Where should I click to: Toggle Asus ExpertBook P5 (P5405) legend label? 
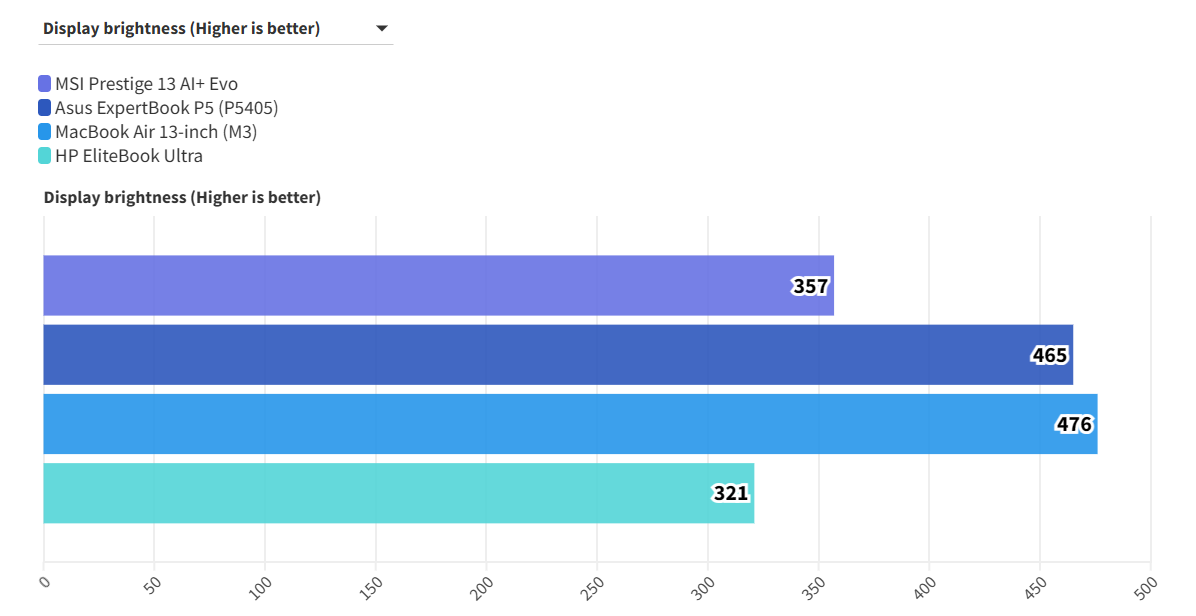pyautogui.click(x=166, y=108)
